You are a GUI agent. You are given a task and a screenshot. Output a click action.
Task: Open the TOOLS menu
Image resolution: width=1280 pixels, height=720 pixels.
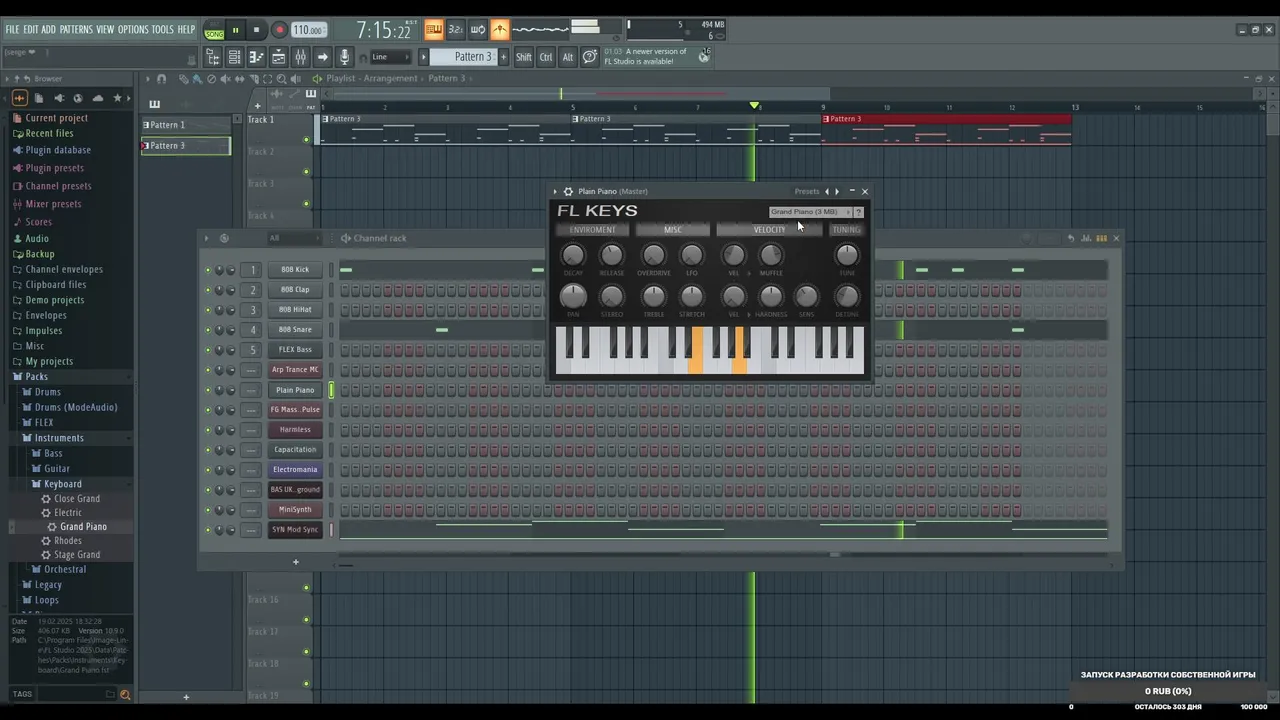pyautogui.click(x=162, y=30)
